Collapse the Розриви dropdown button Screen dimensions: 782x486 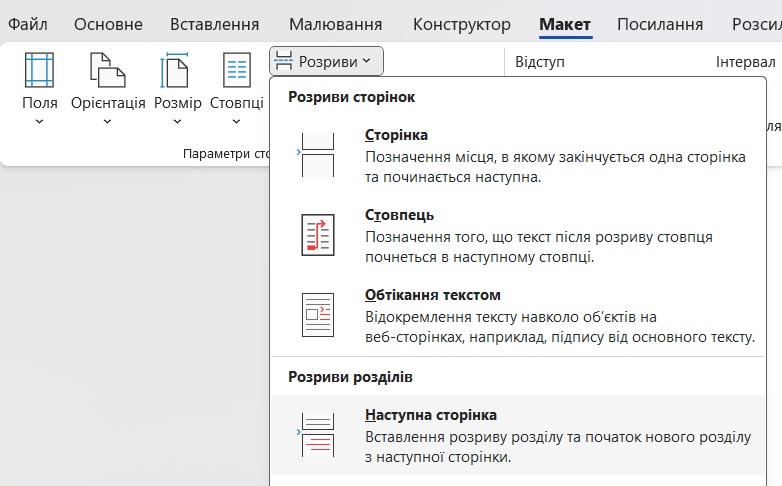[326, 62]
